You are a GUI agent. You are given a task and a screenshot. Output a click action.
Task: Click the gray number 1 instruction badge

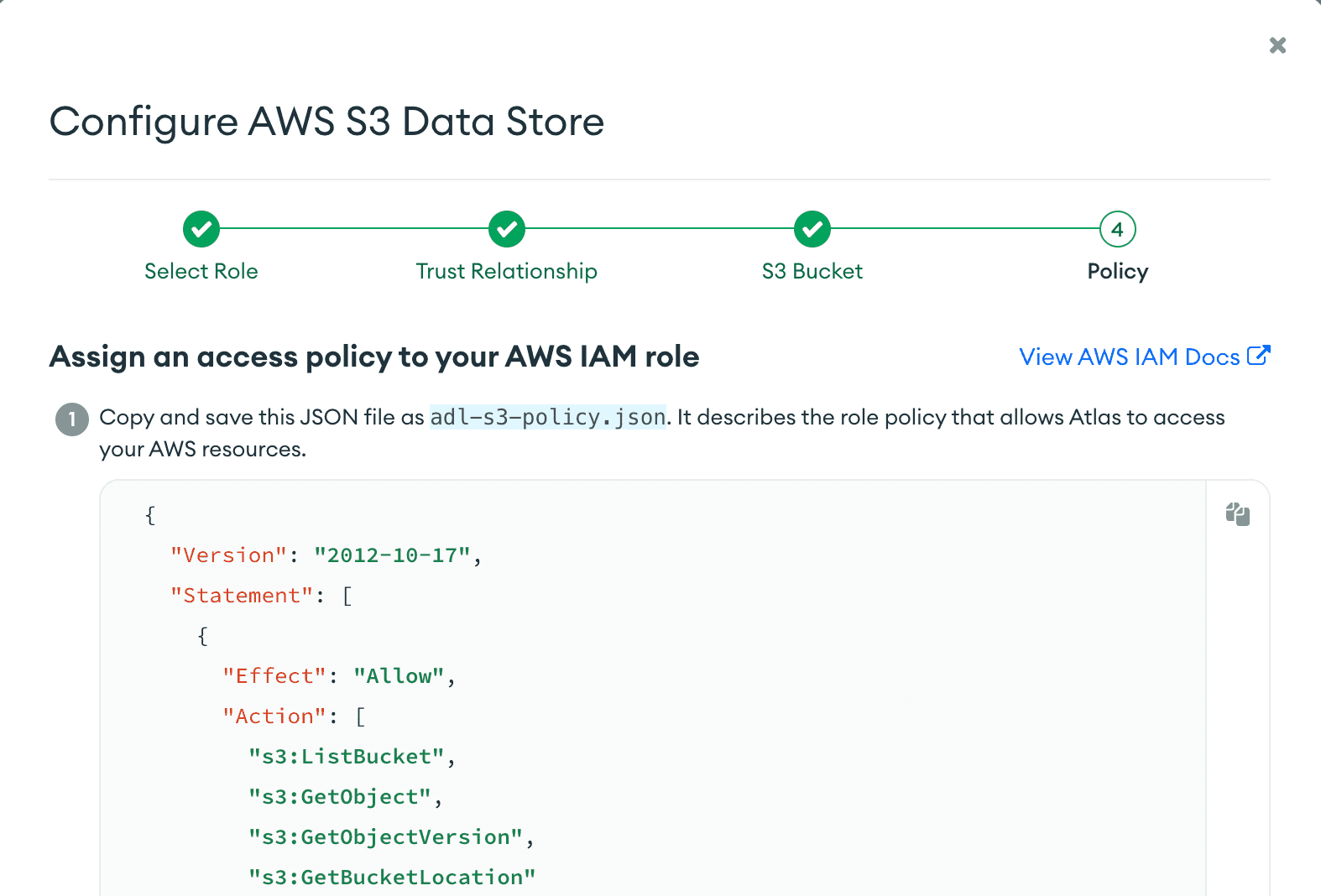point(72,419)
